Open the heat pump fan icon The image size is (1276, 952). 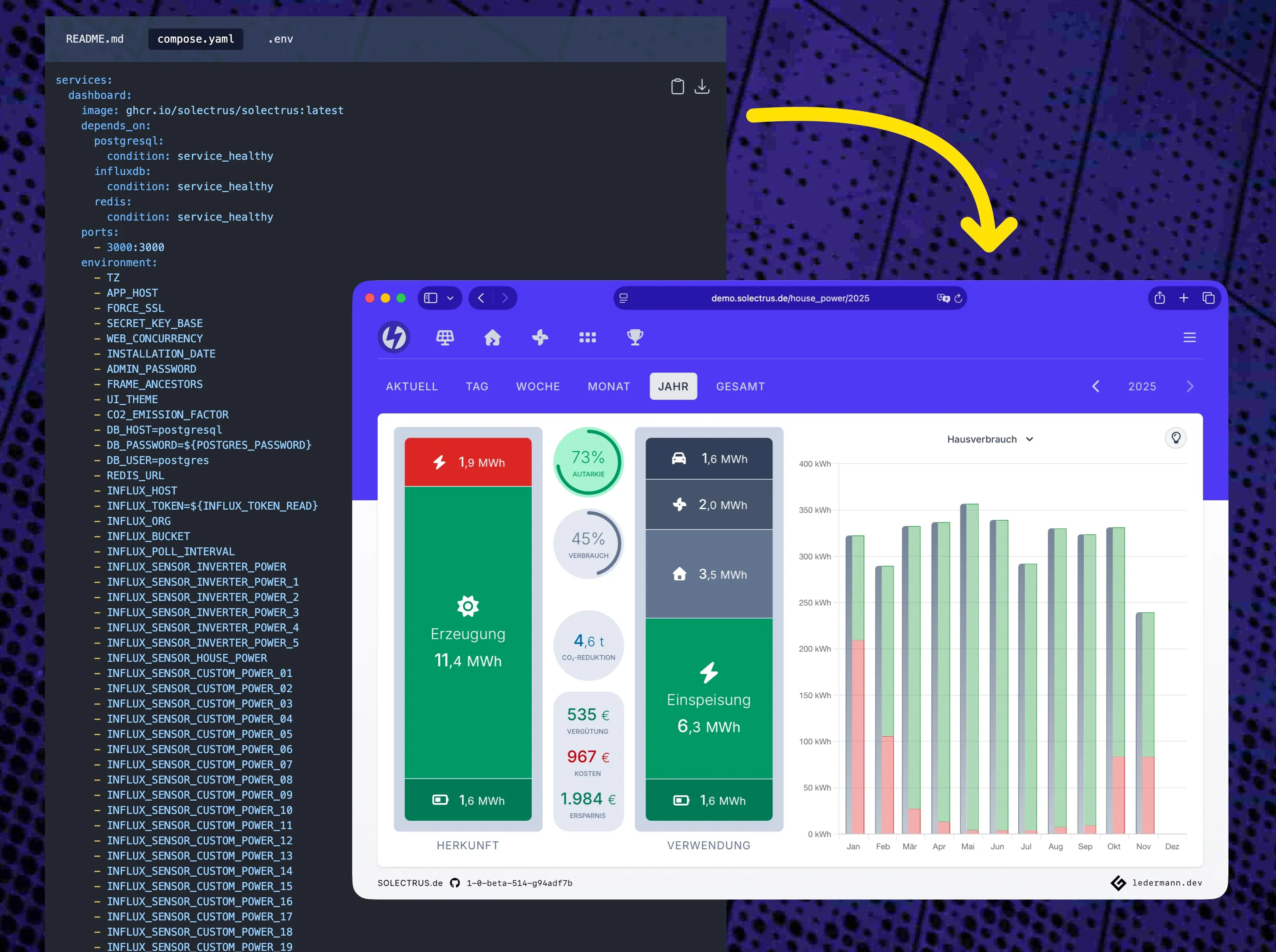coord(539,337)
